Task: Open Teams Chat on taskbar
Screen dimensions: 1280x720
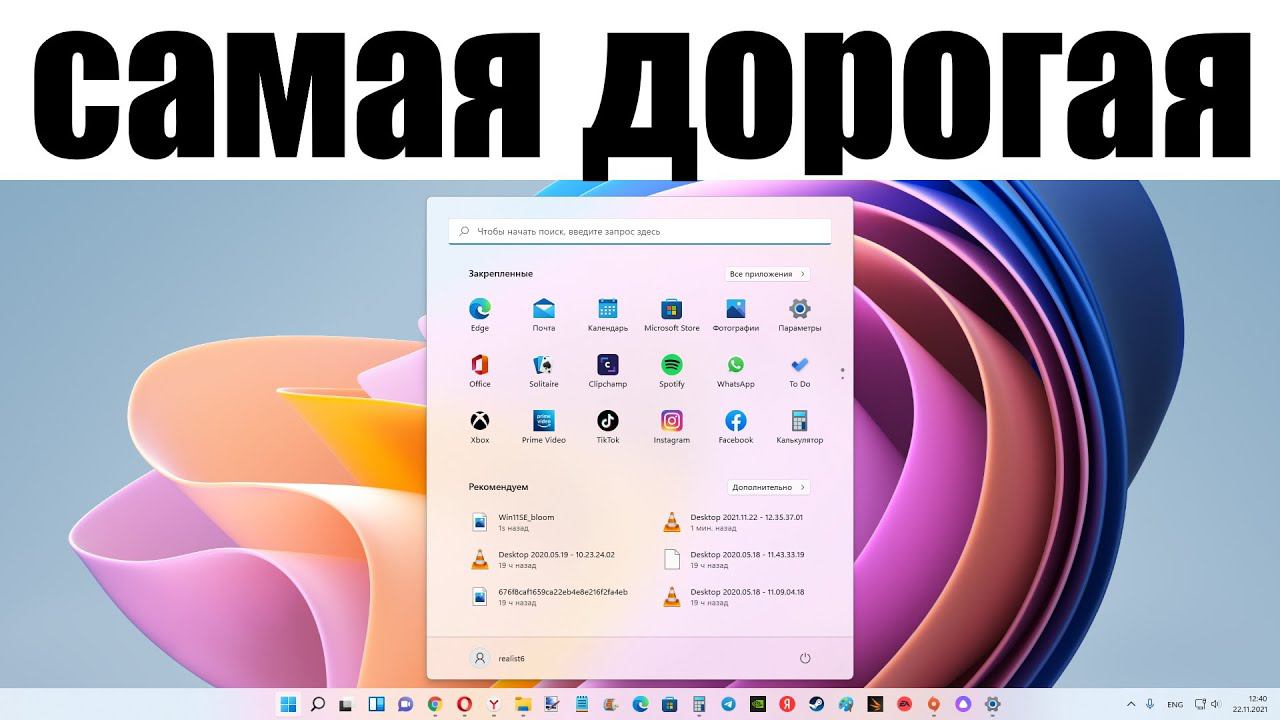Action: point(406,704)
